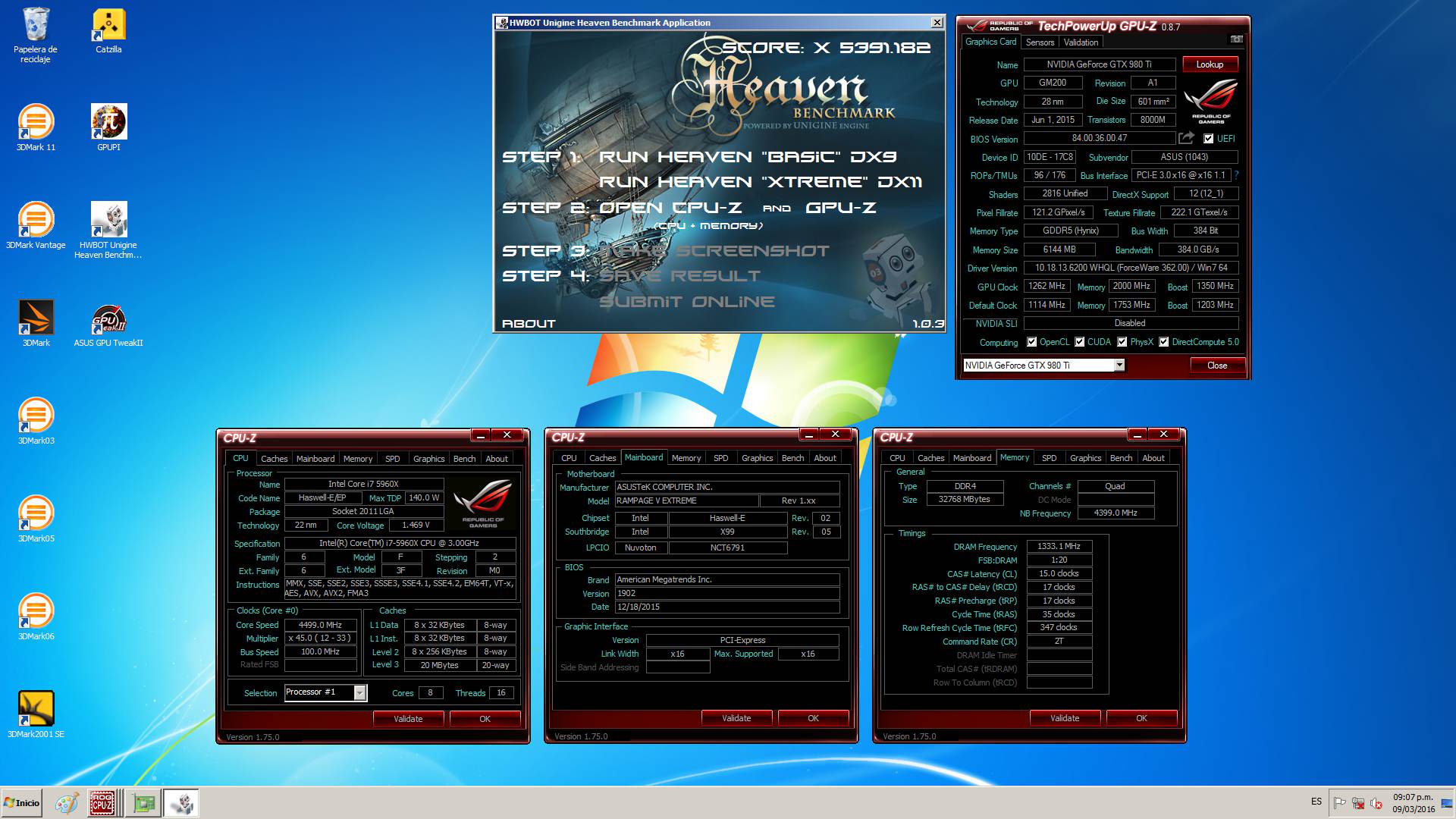Click RUN HEAVEN "BASIC" DX9
The image size is (1456, 819).
(748, 157)
